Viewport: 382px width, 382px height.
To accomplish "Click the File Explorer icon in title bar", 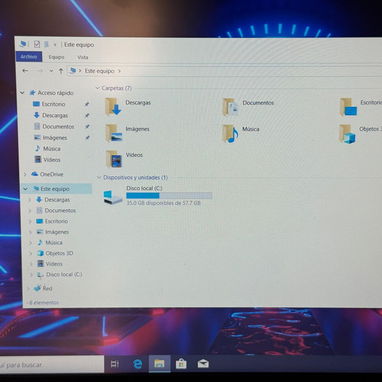I will point(23,44).
